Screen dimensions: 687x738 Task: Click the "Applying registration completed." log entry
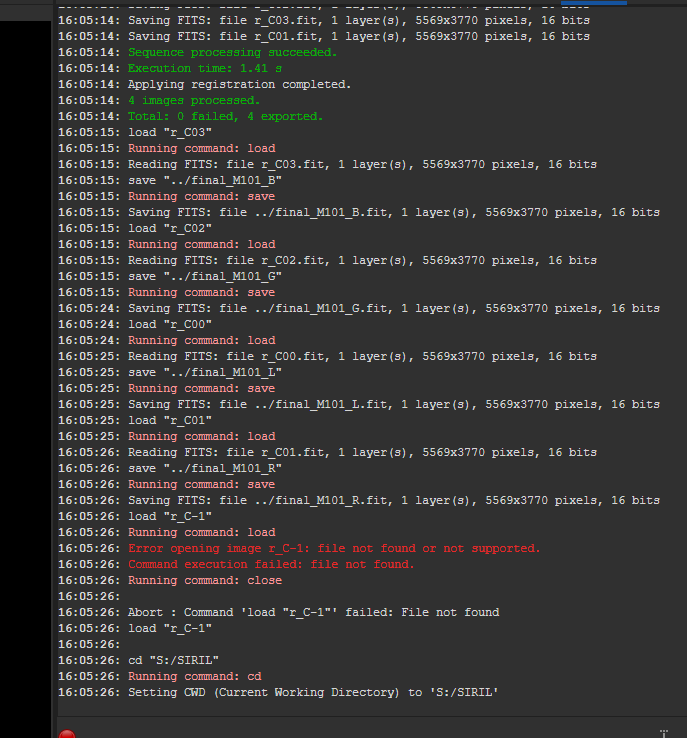coord(239,84)
